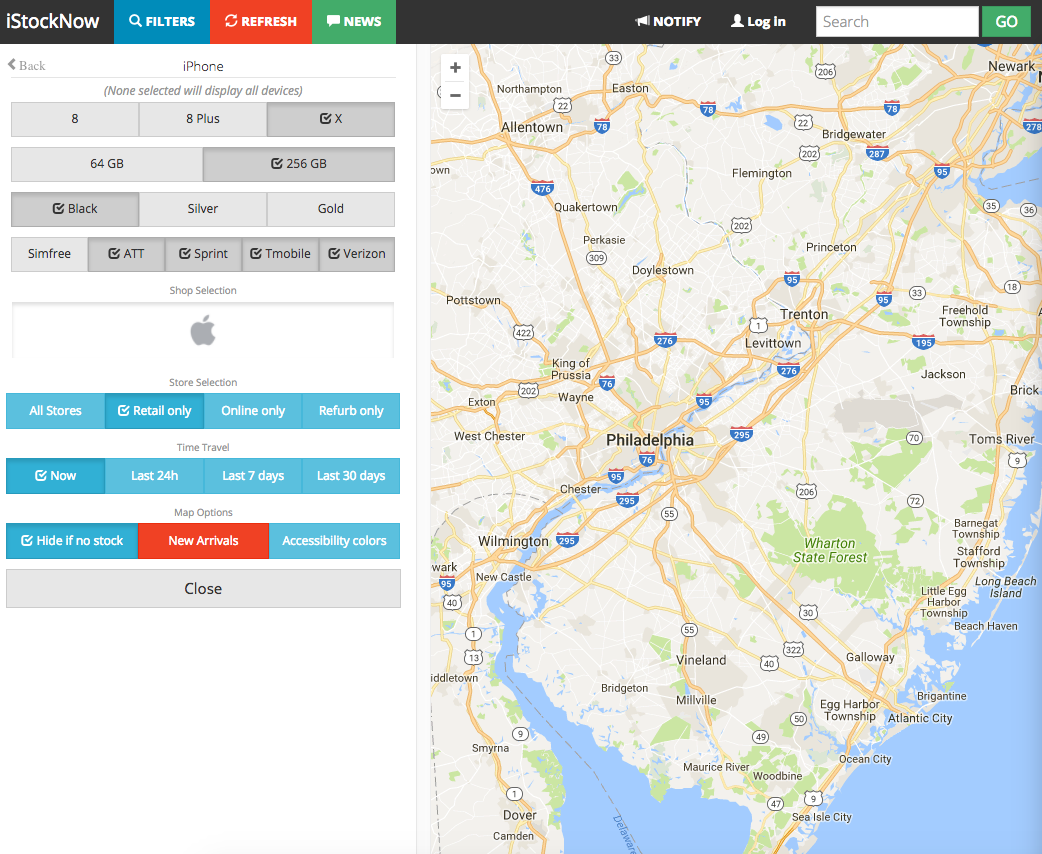Select Last 24h time travel
Viewport: 1042px width, 854px height.
pos(154,476)
